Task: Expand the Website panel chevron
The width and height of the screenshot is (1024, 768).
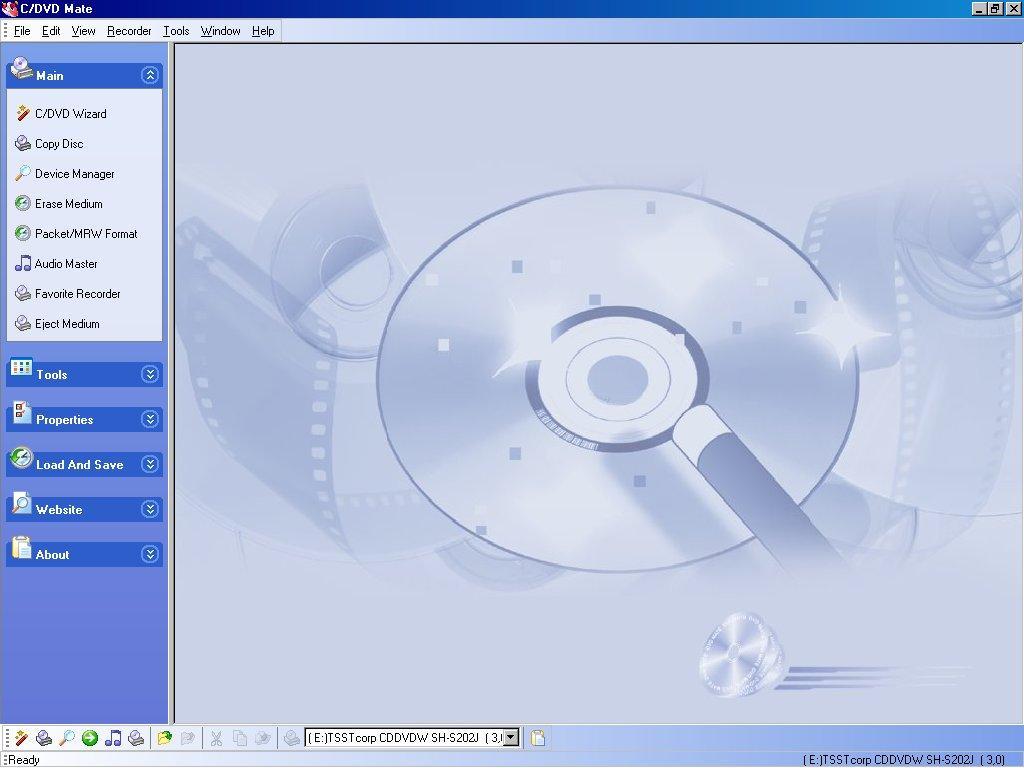Action: click(150, 509)
